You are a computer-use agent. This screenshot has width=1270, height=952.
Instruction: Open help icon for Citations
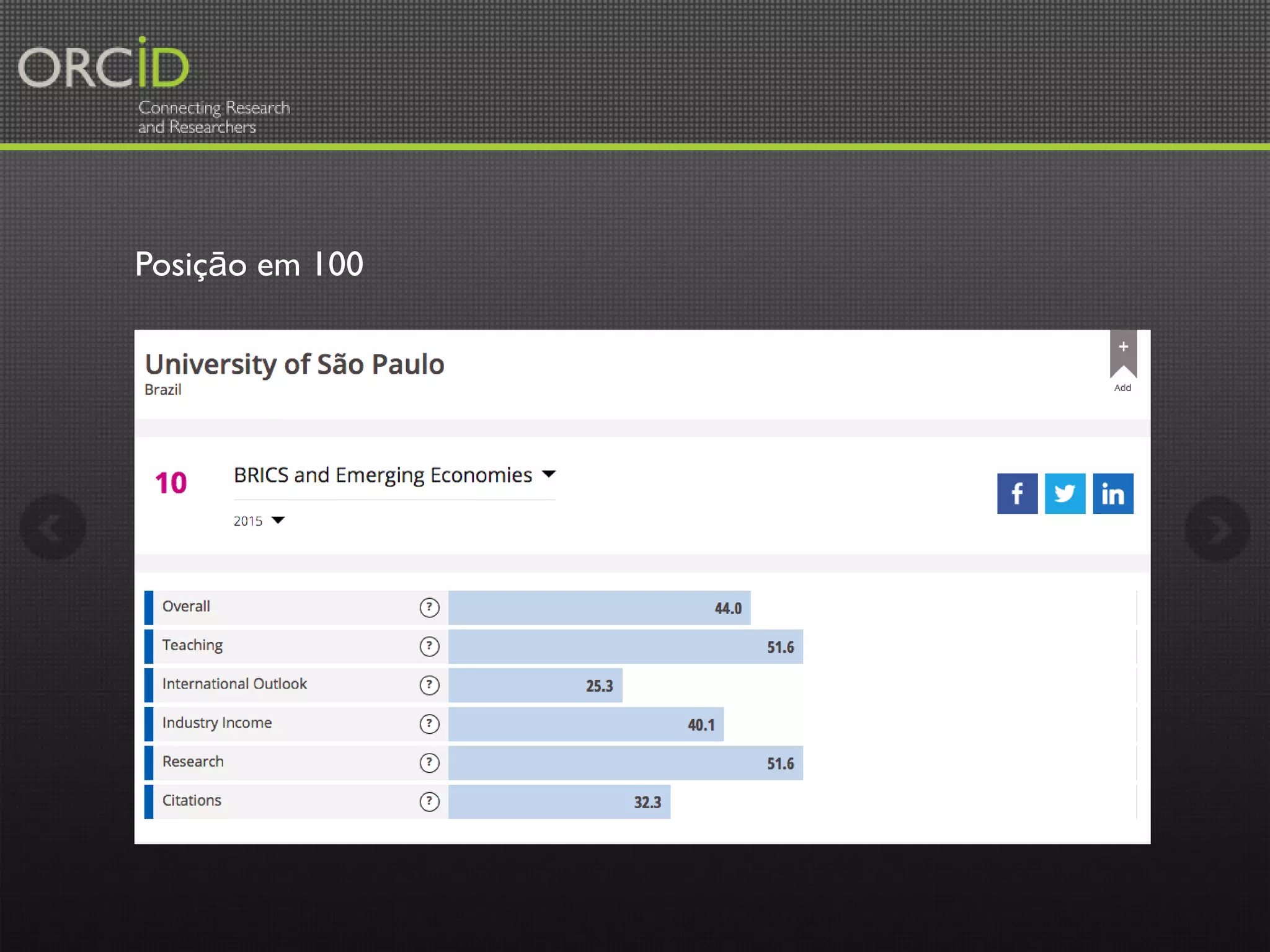pos(429,801)
